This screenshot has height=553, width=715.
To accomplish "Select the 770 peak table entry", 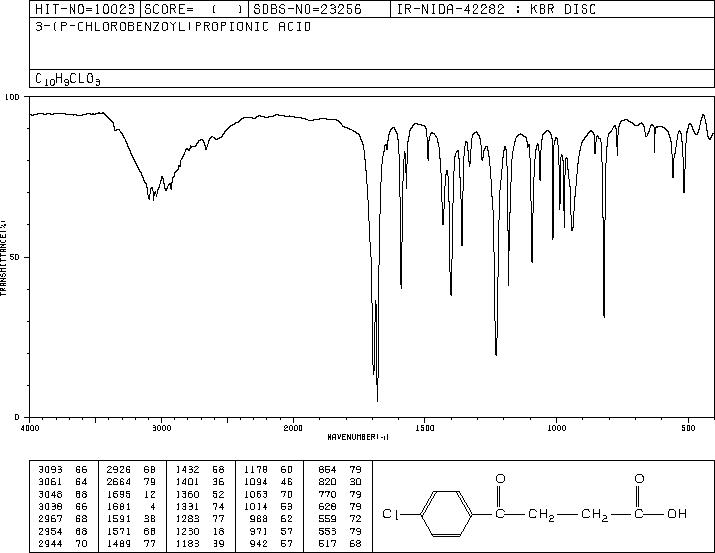I will click(340, 494).
